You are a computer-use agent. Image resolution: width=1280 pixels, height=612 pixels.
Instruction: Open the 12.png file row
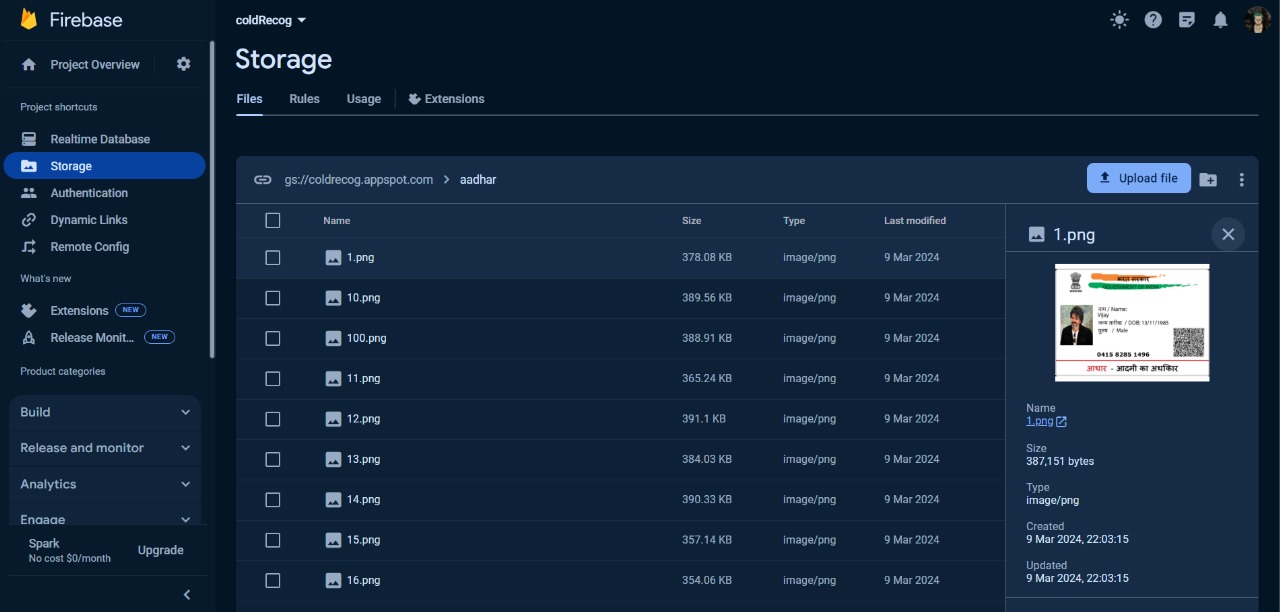(x=620, y=419)
